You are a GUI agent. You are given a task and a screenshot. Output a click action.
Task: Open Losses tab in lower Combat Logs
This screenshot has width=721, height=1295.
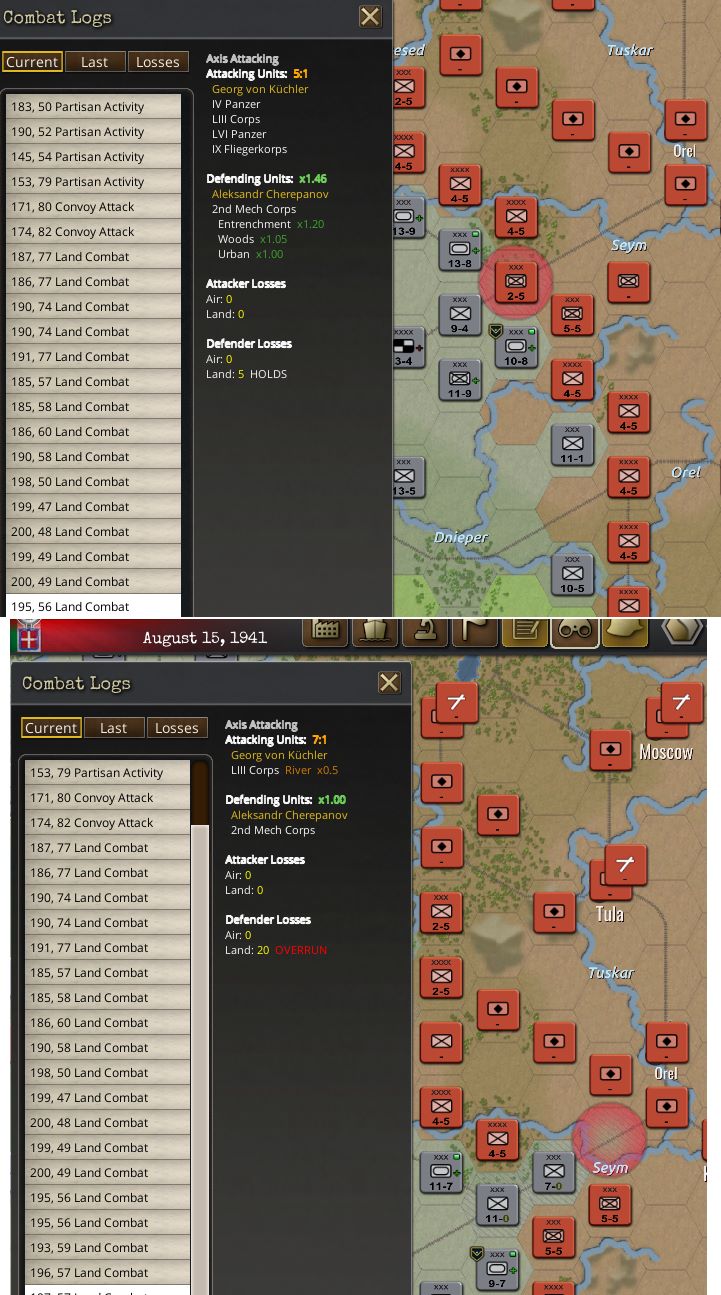[x=177, y=728]
